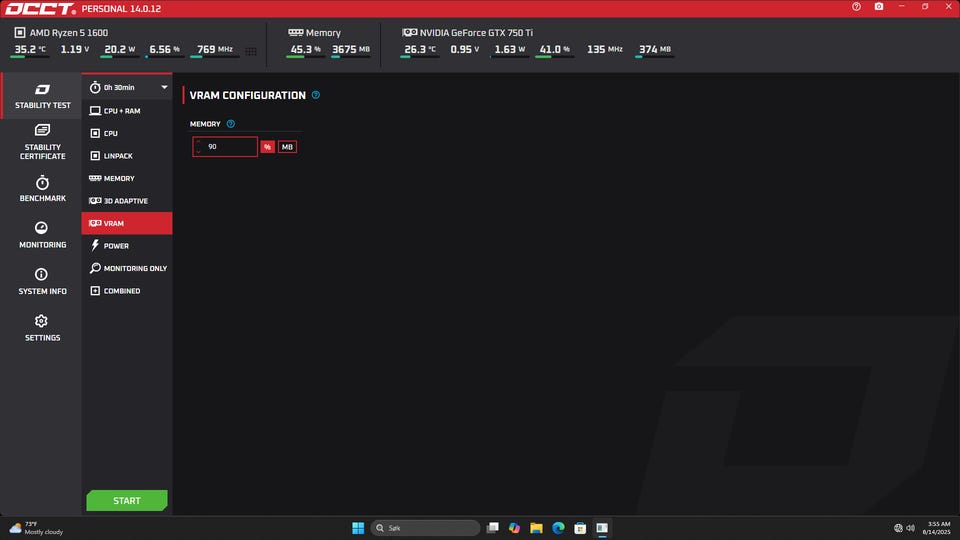The width and height of the screenshot is (960, 540).
Task: Click the GPU usage 41.0 % reading
Action: [x=555, y=50]
